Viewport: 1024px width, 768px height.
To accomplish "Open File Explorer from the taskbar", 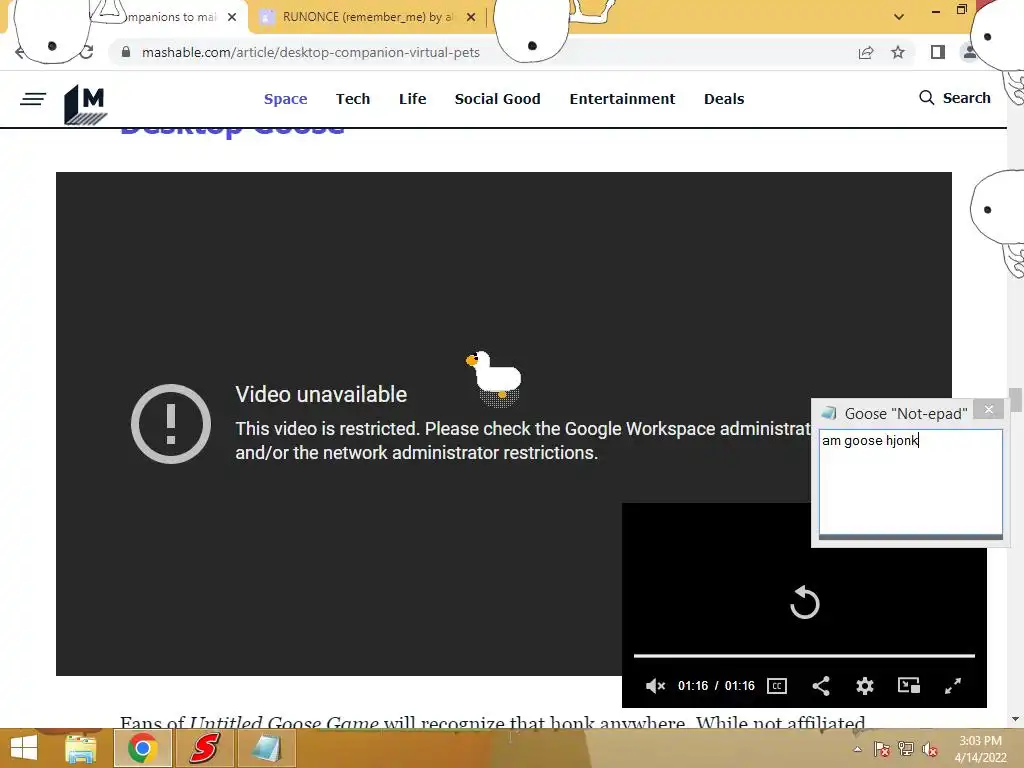I will point(81,748).
